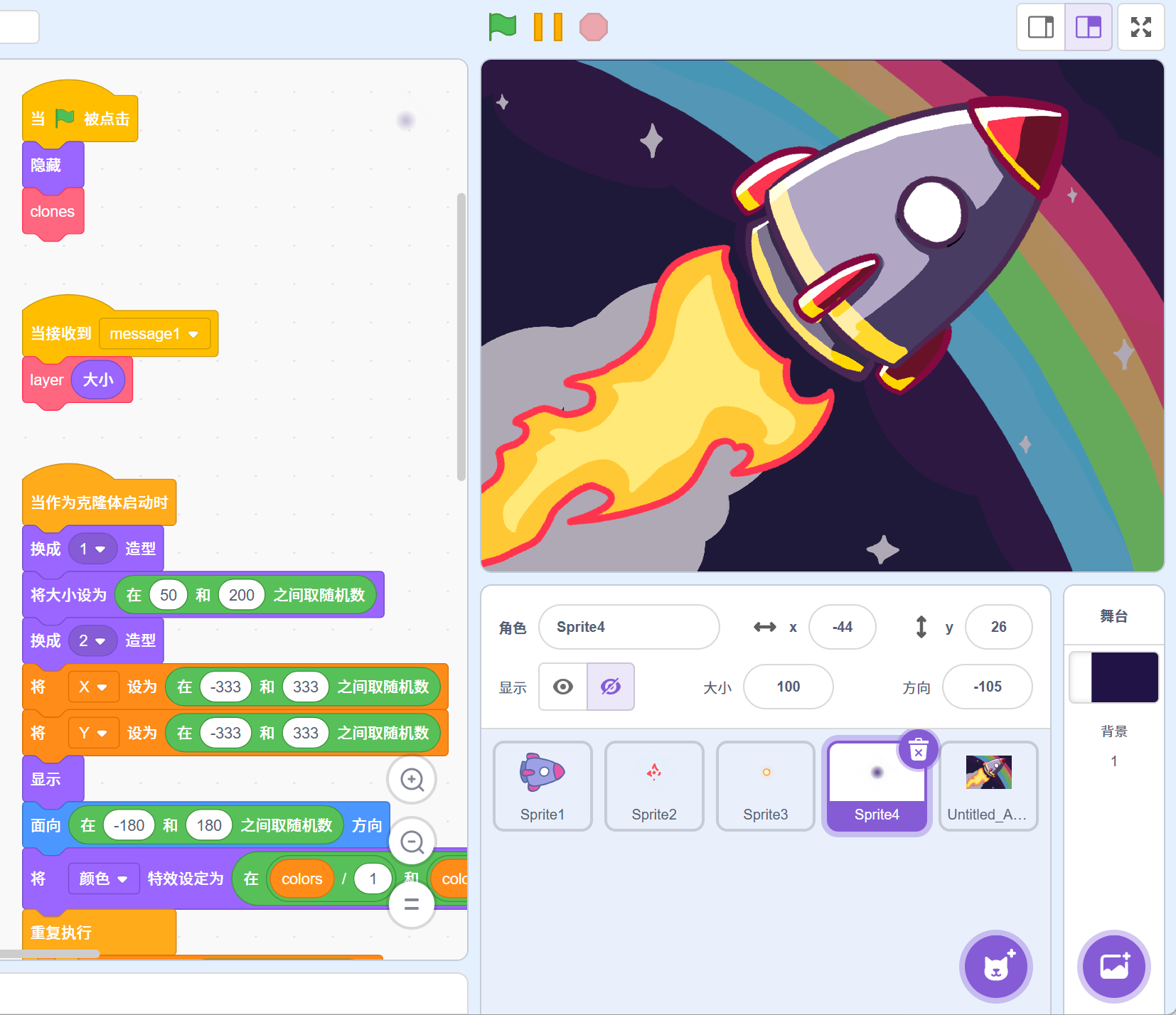Enter full screen stage mode
The width and height of the screenshot is (1176, 1015).
[x=1140, y=27]
